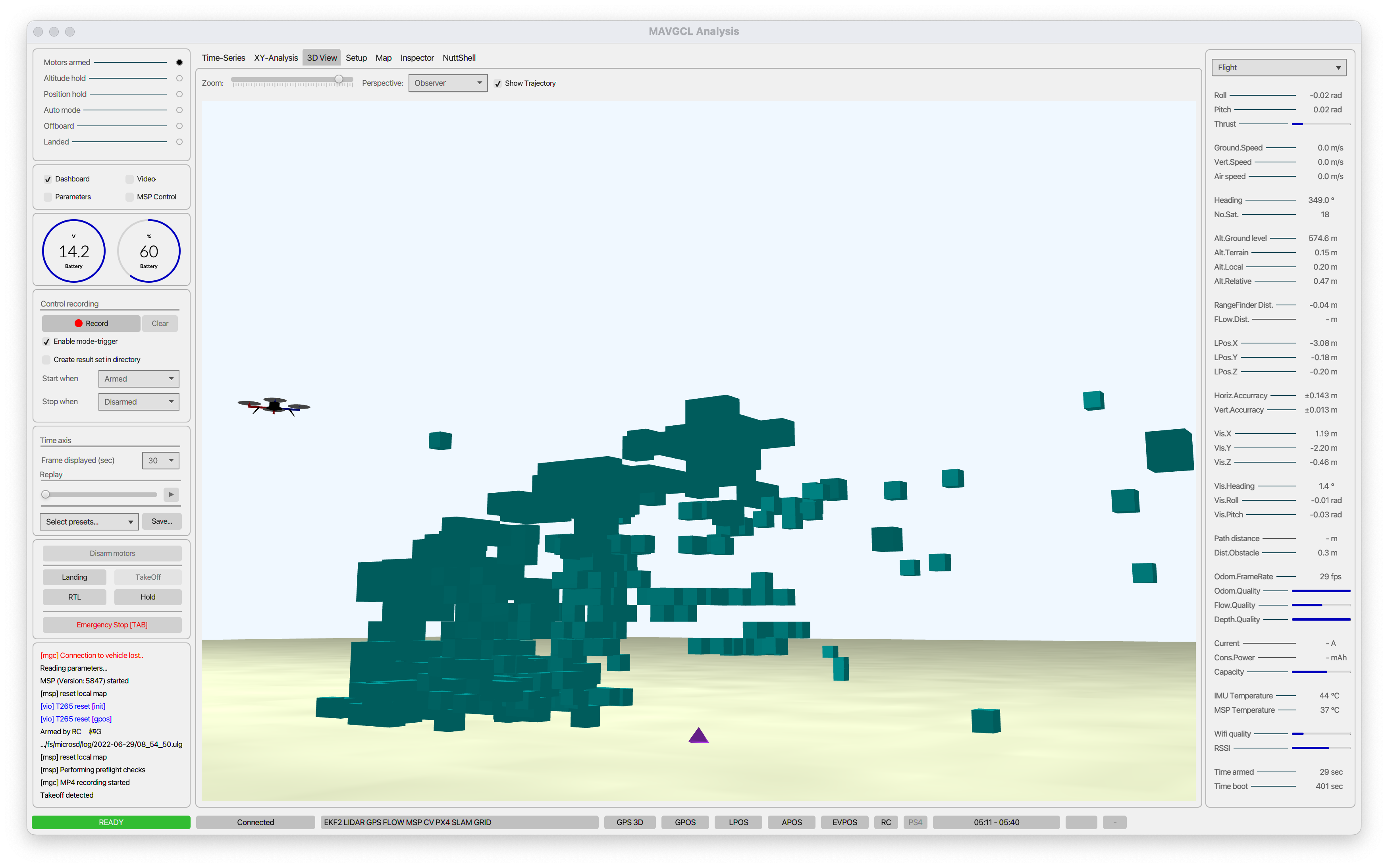Click the GPS 3D status badge
Viewport: 1388px width, 868px height.
tap(629, 822)
